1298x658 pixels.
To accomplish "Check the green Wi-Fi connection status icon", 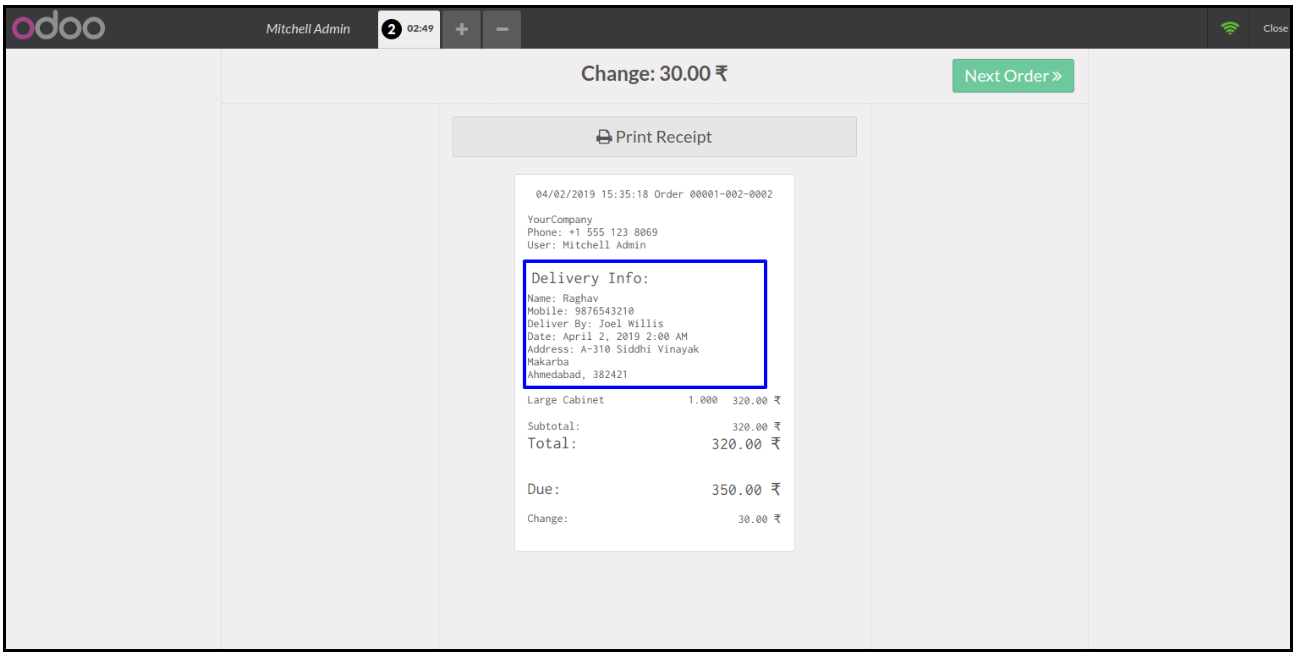I will coord(1229,28).
